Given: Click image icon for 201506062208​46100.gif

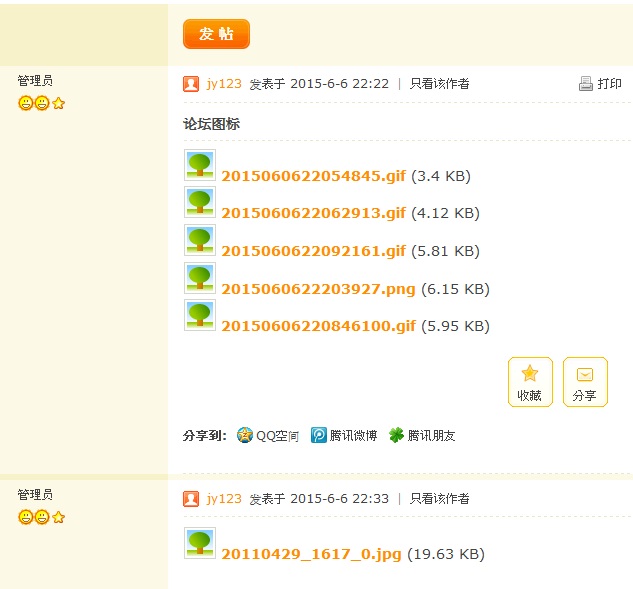Looking at the screenshot, I should click(x=200, y=315).
